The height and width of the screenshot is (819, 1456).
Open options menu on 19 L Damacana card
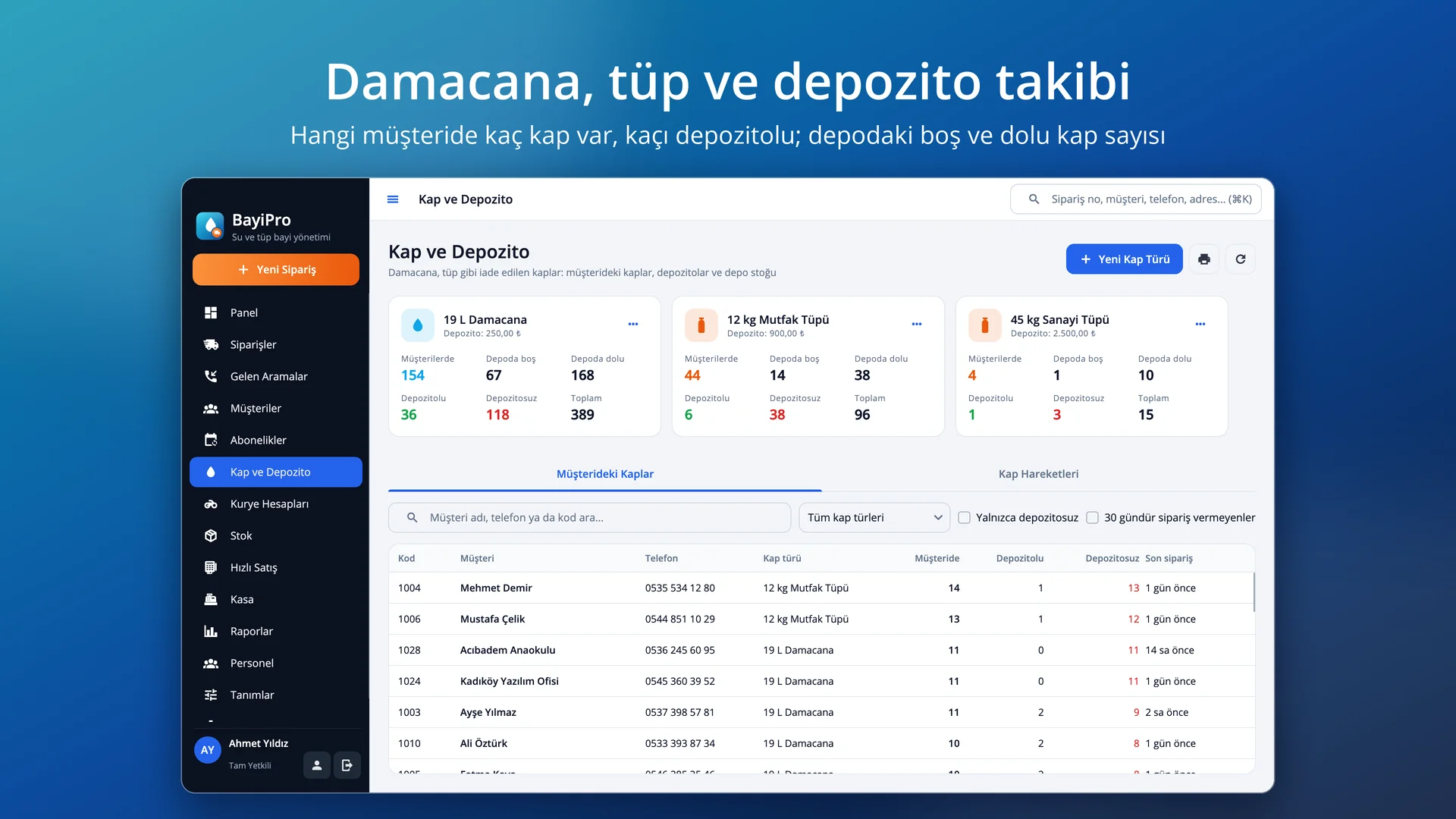pyautogui.click(x=633, y=325)
